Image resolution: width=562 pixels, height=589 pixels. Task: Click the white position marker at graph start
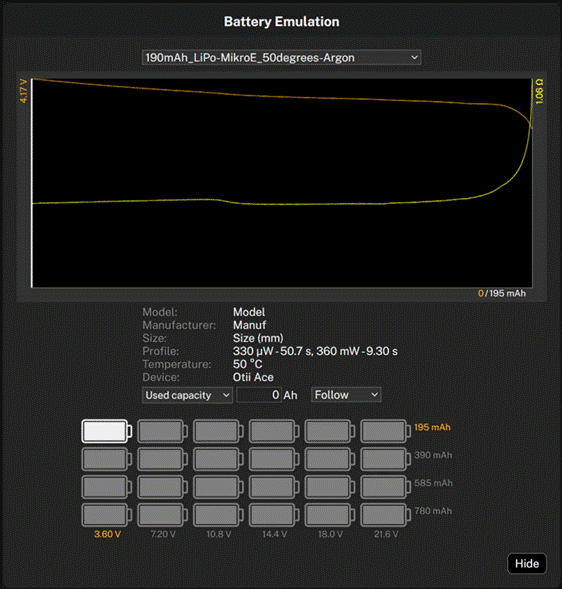pyautogui.click(x=32, y=183)
